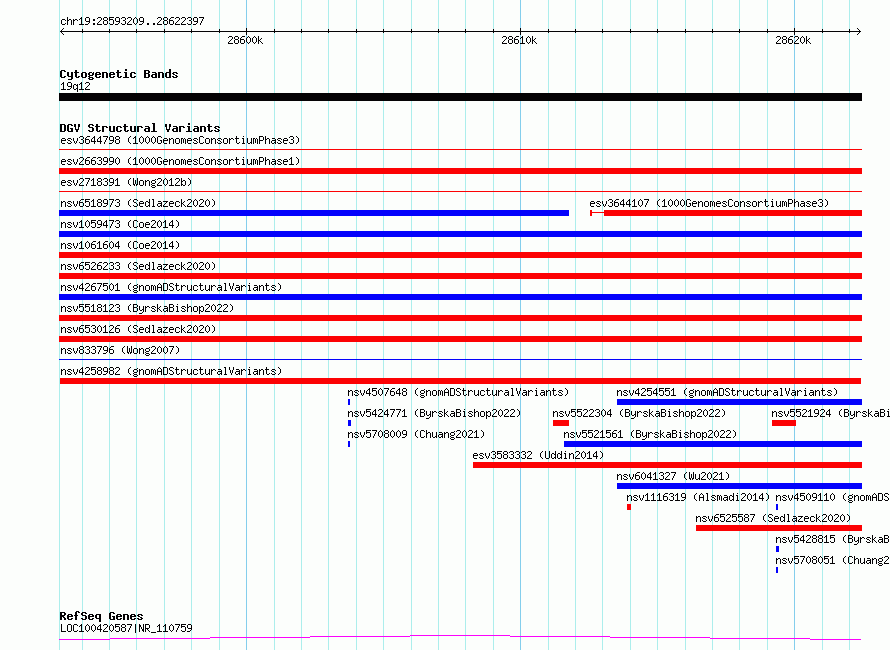Click the nsv6518973 (Sedlazeck2020) label

[138, 203]
